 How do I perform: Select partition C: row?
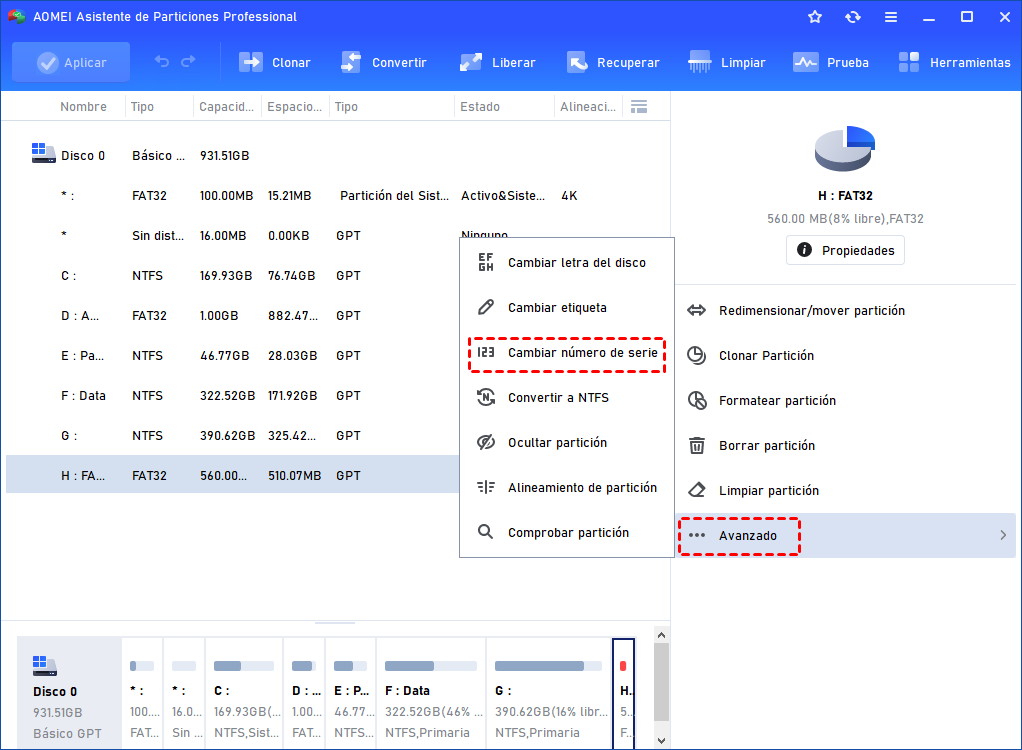233,276
